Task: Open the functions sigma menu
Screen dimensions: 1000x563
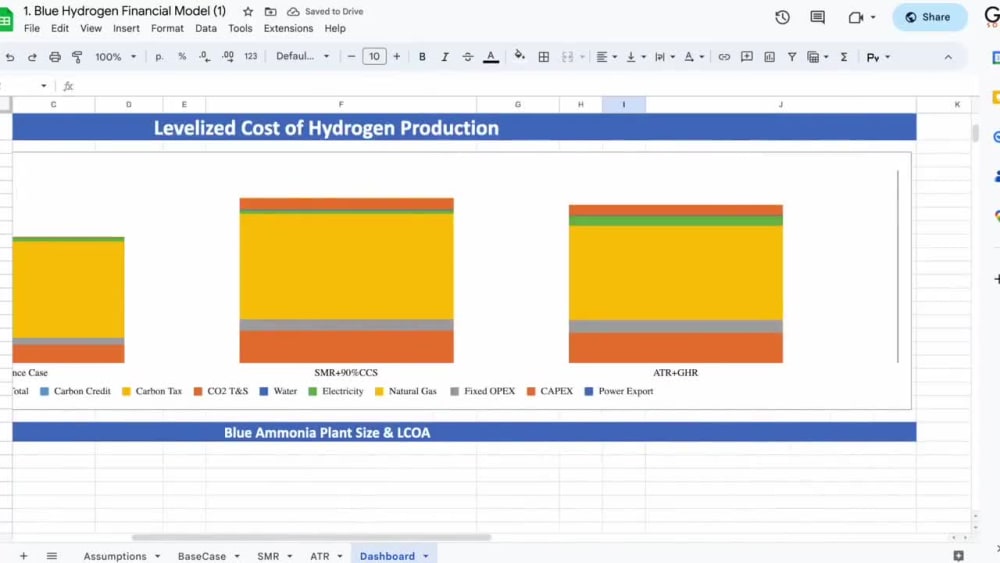Action: tap(844, 57)
